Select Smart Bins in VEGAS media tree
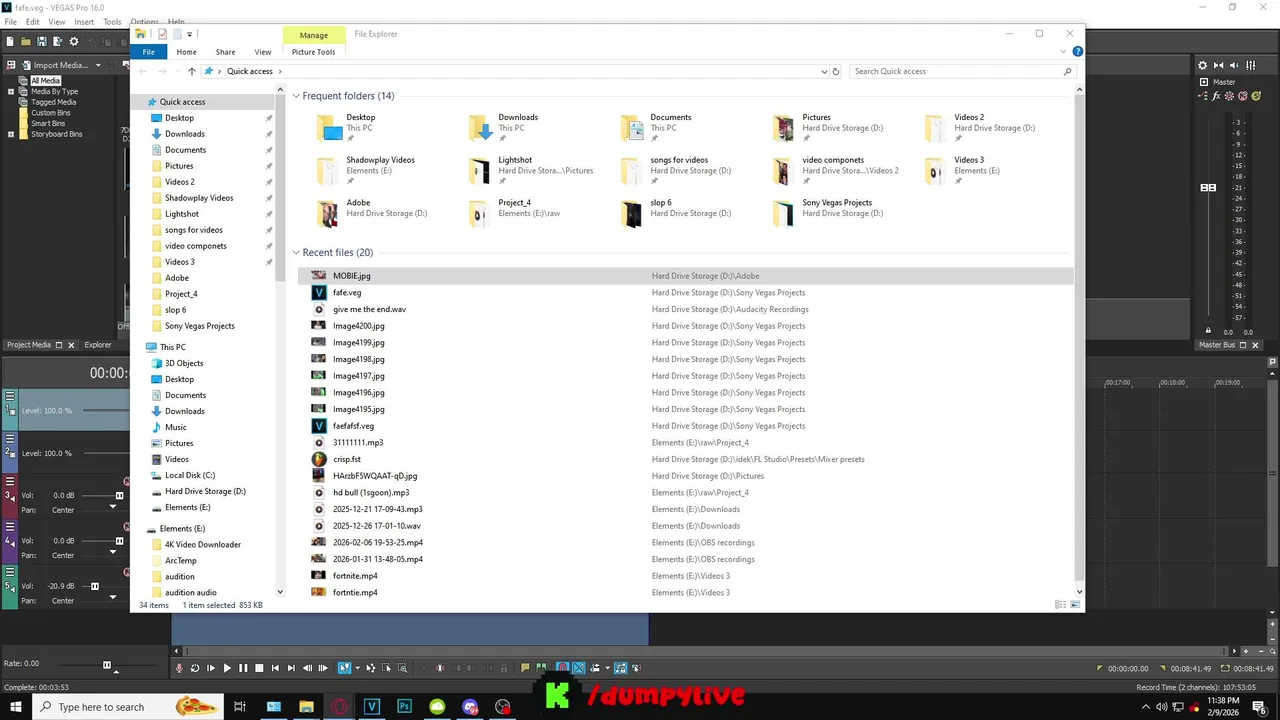The height and width of the screenshot is (720, 1280). tap(48, 123)
